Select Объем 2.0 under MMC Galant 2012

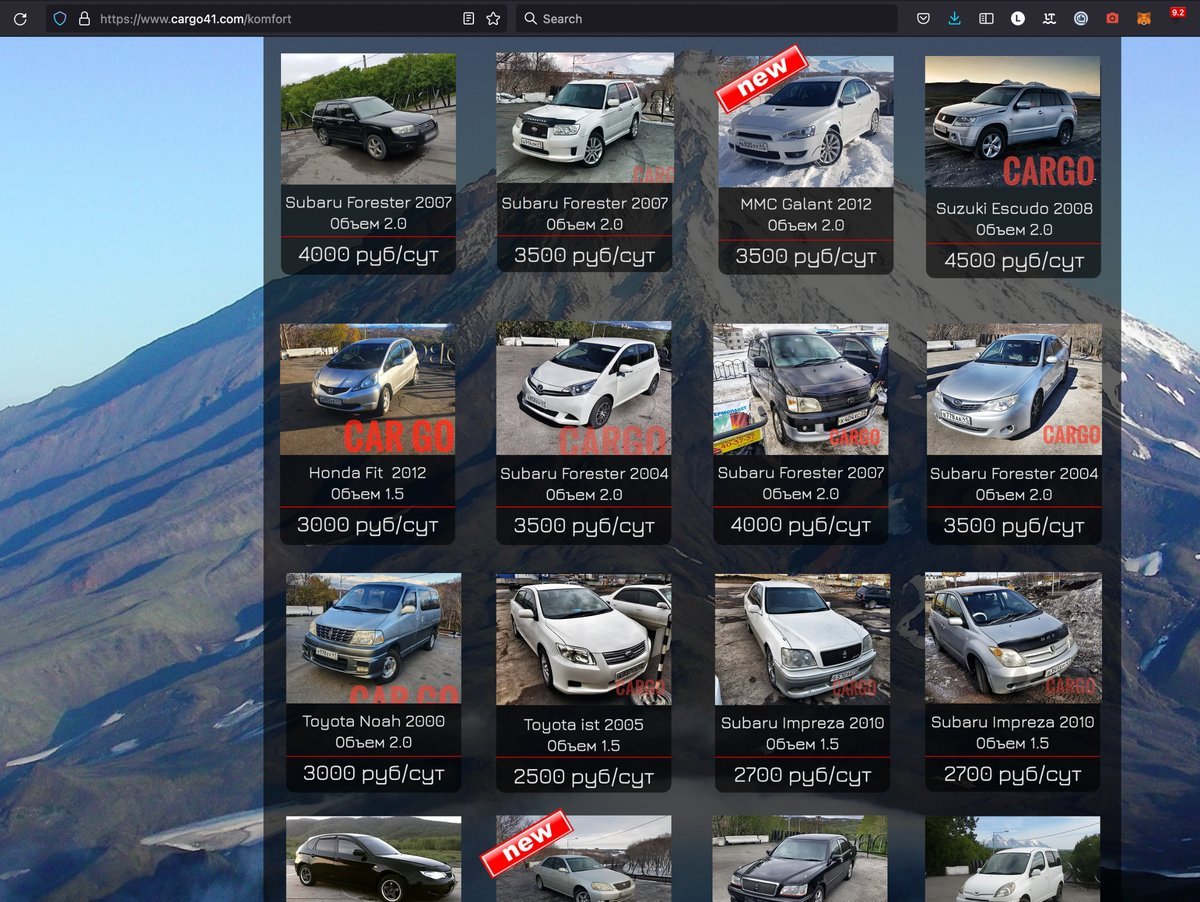(805, 226)
